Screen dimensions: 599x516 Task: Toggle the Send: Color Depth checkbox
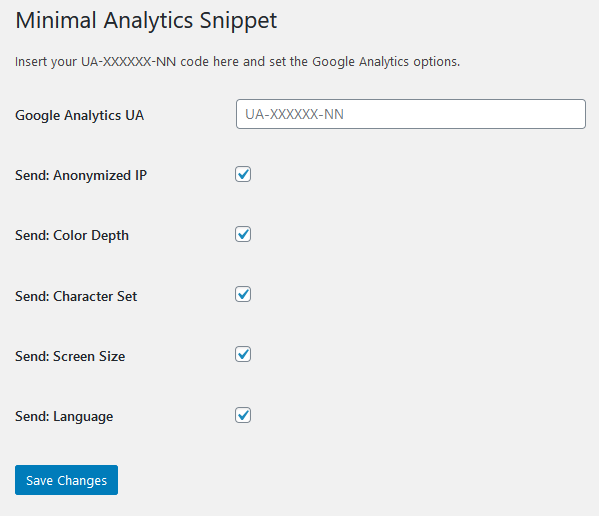click(243, 234)
